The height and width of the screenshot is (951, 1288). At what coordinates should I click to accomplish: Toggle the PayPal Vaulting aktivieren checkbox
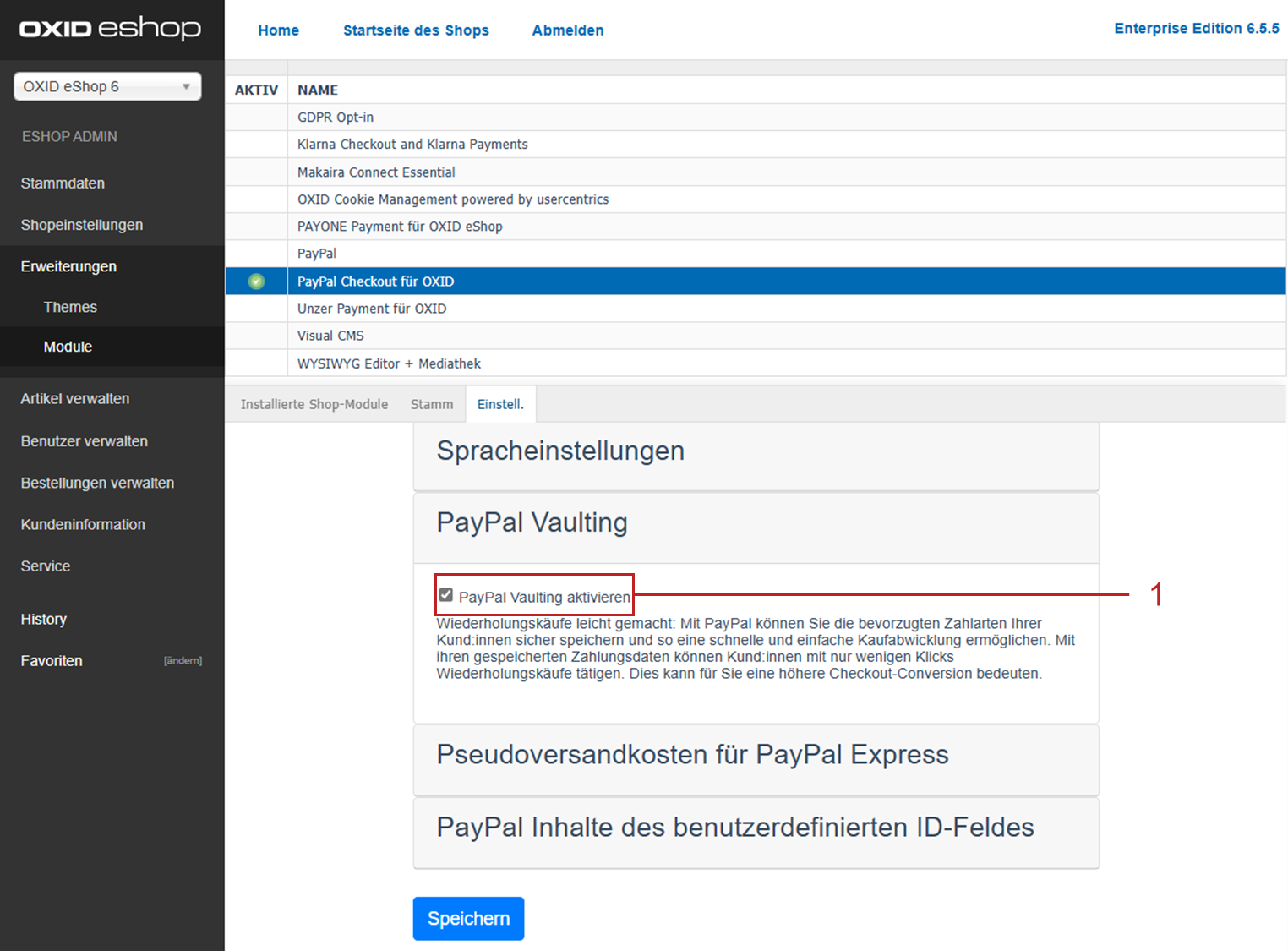(x=446, y=595)
